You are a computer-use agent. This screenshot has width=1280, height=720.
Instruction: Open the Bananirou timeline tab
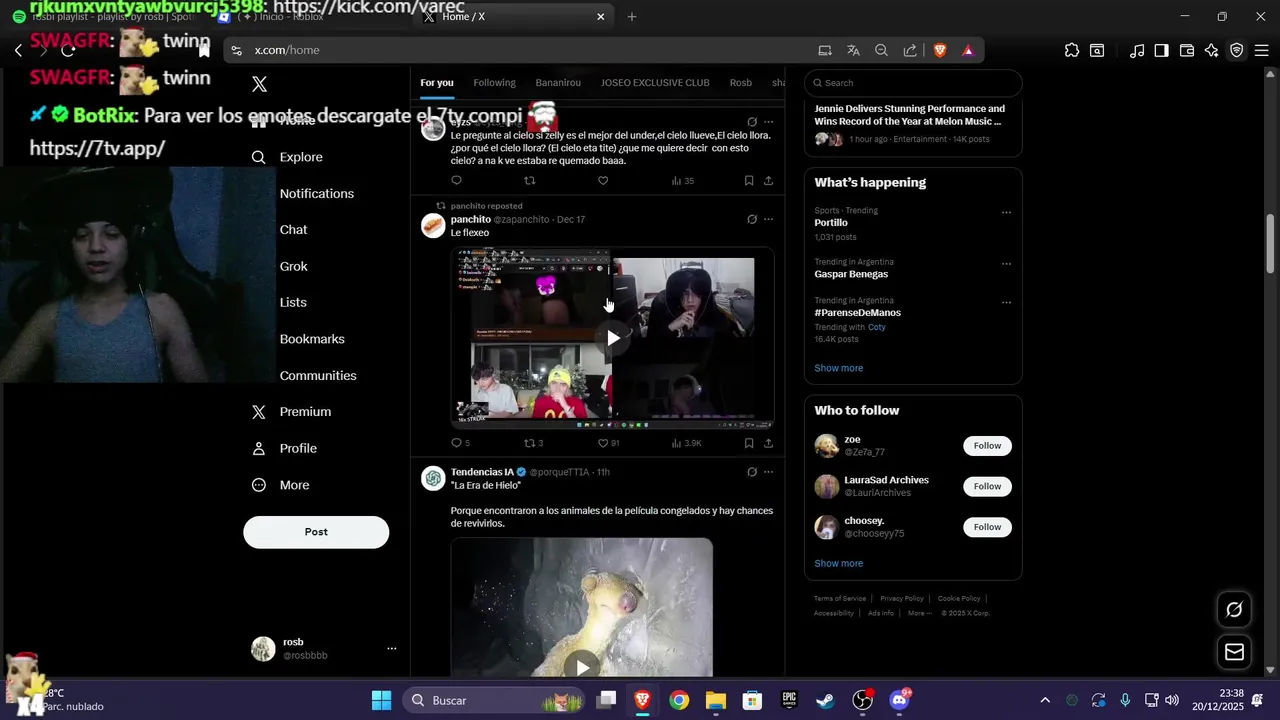point(558,83)
